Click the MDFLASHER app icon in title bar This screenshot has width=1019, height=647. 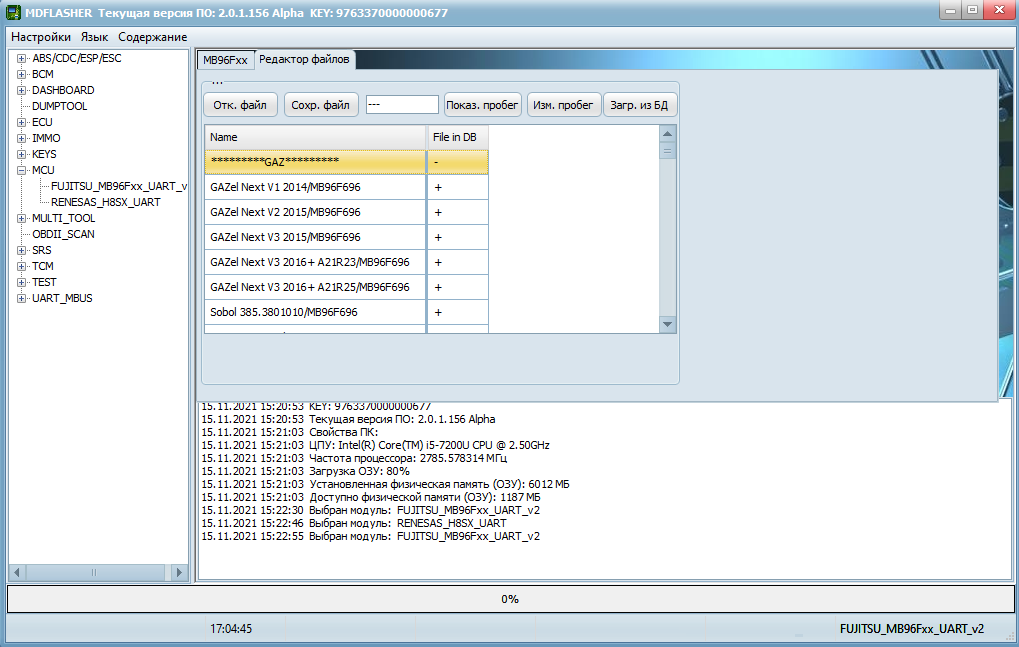pyautogui.click(x=13, y=12)
